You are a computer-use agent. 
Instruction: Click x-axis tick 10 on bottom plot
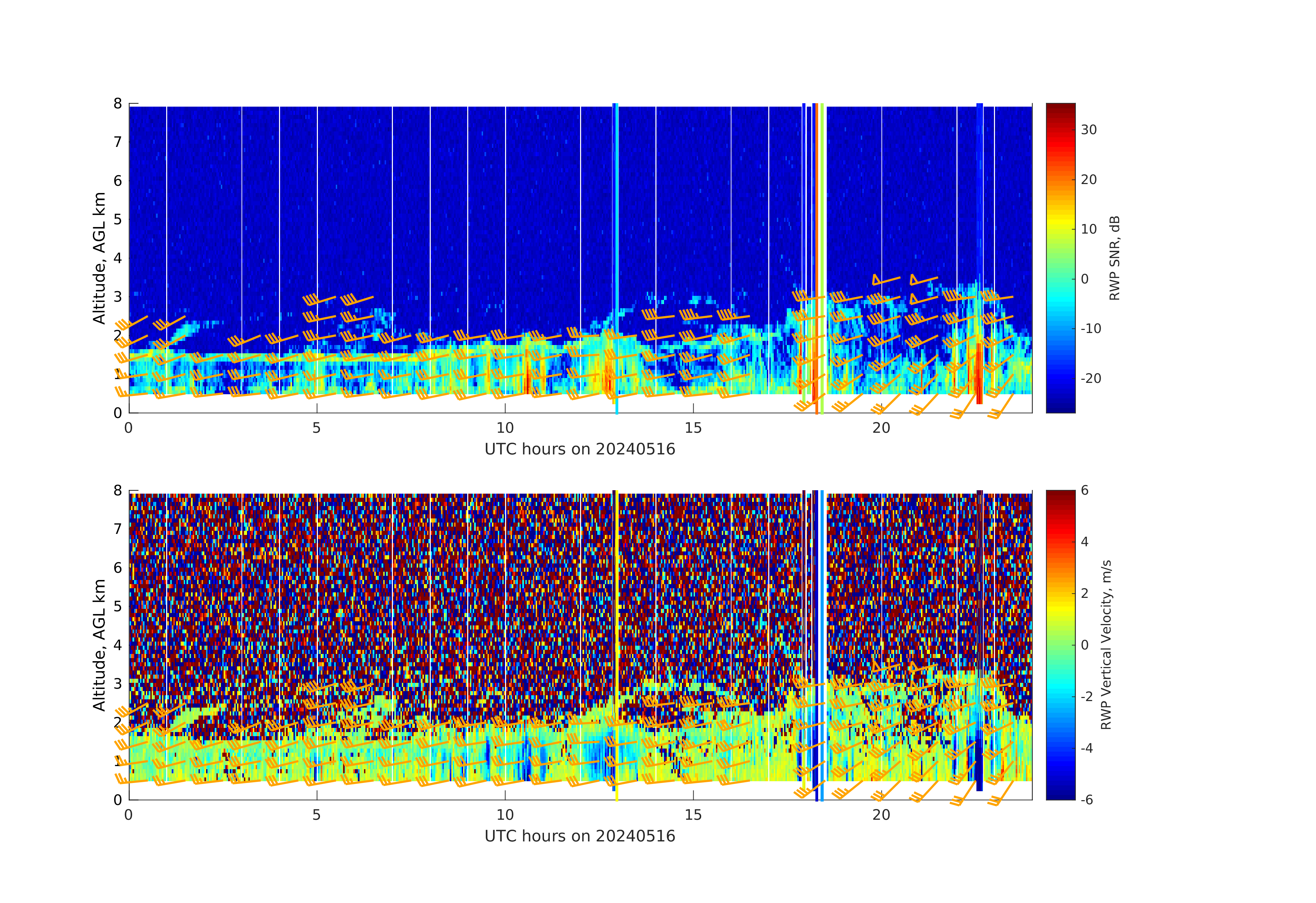tap(504, 815)
